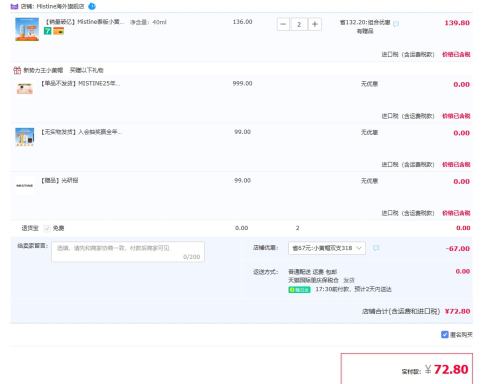Viewport: 500px width, 384px height.
Task: Open the MISTINE logo gift thumbnail
Action: (25, 185)
